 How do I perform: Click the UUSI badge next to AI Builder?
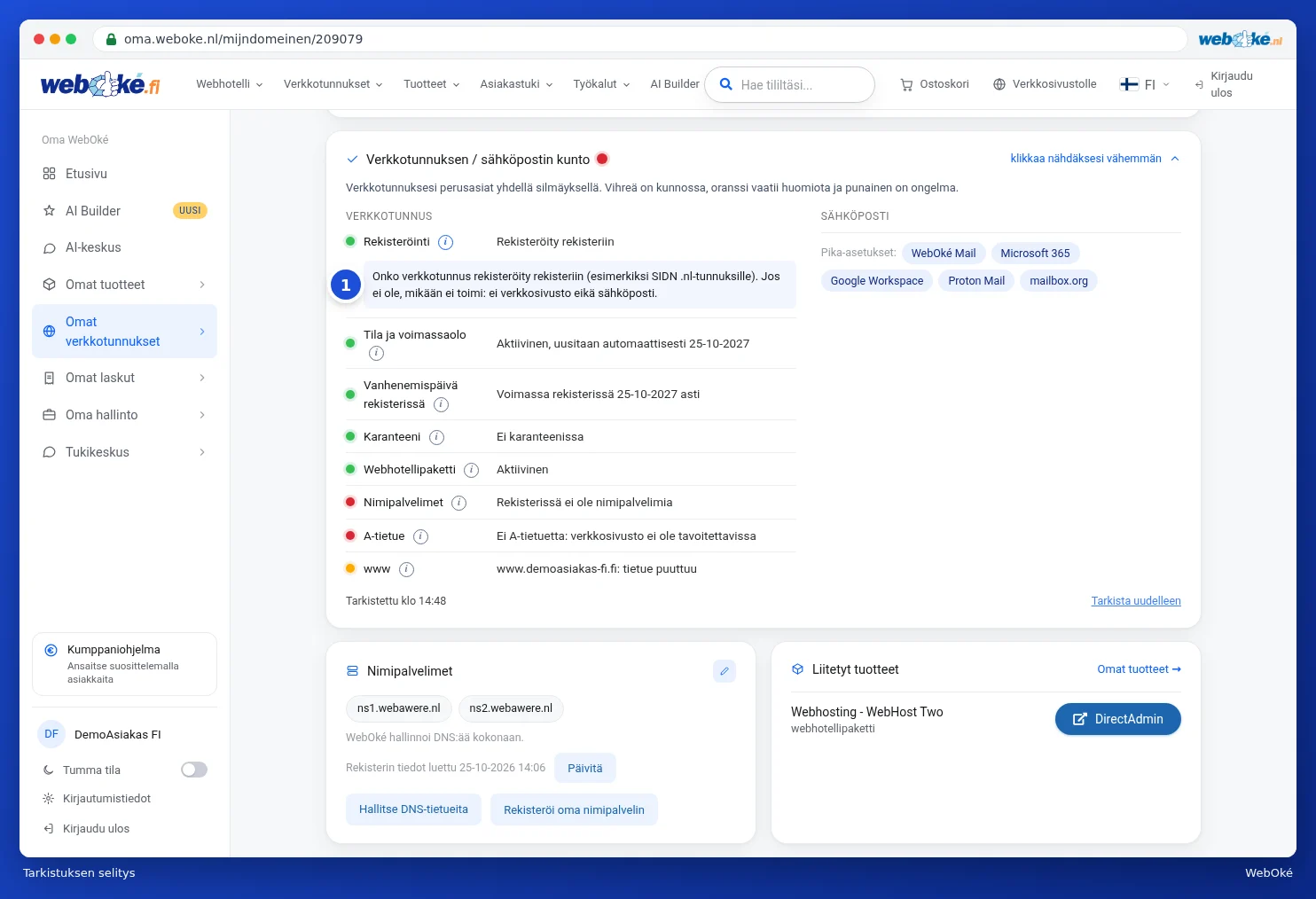190,211
